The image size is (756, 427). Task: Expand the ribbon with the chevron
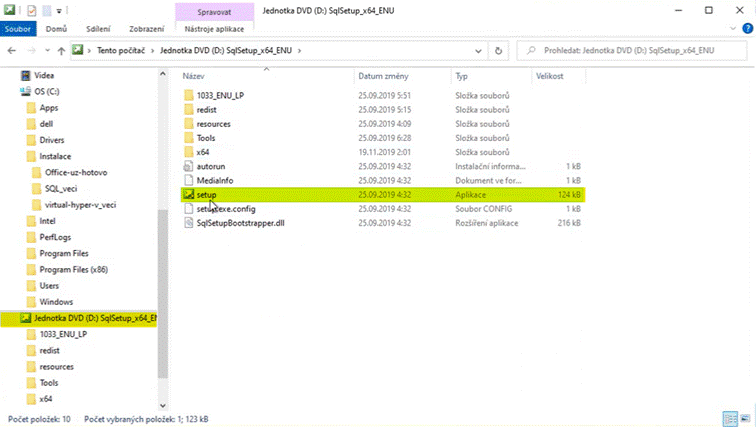pyautogui.click(x=733, y=29)
